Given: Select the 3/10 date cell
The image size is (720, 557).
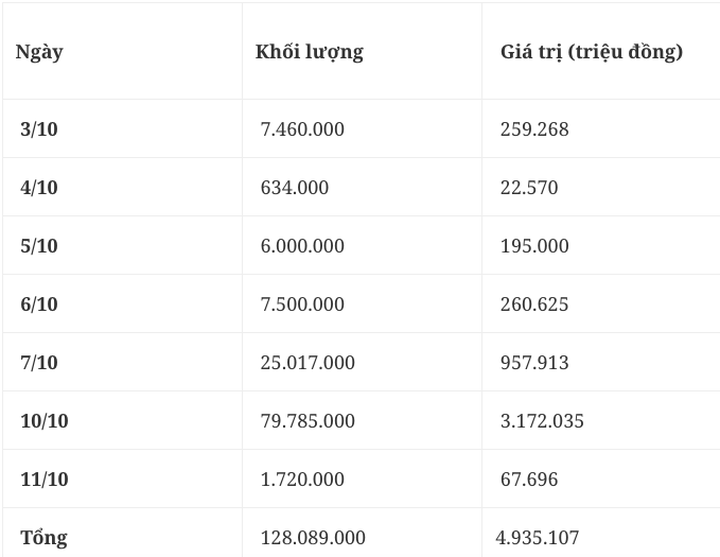Looking at the screenshot, I should coord(39,129).
